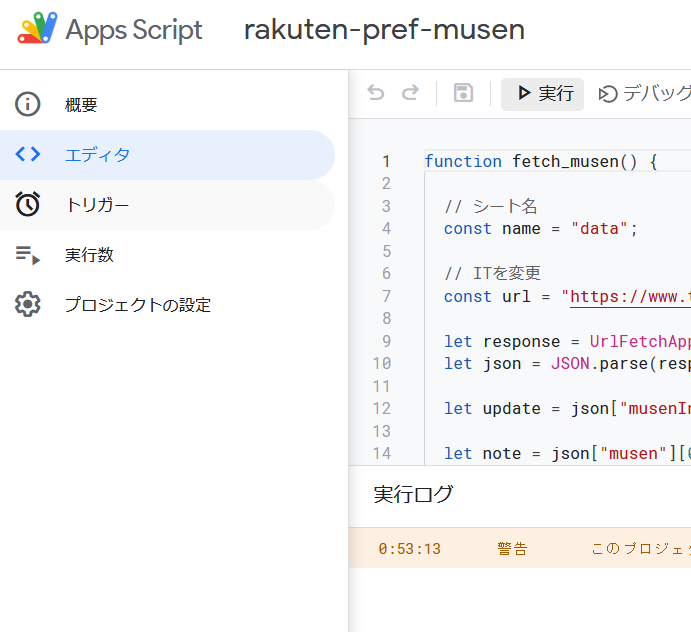This screenshot has width=691, height=632.
Task: Click the 0:53:13 log timestamp
Action: (409, 549)
